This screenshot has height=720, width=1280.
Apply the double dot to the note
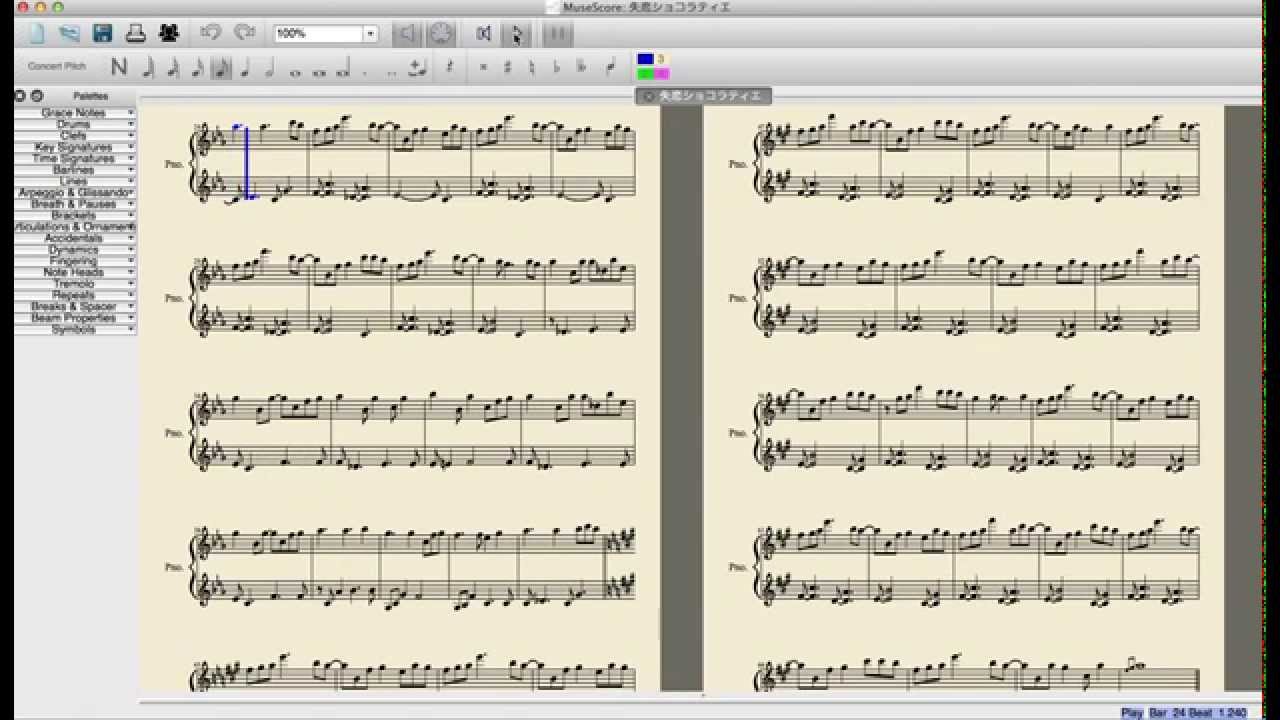coord(392,71)
